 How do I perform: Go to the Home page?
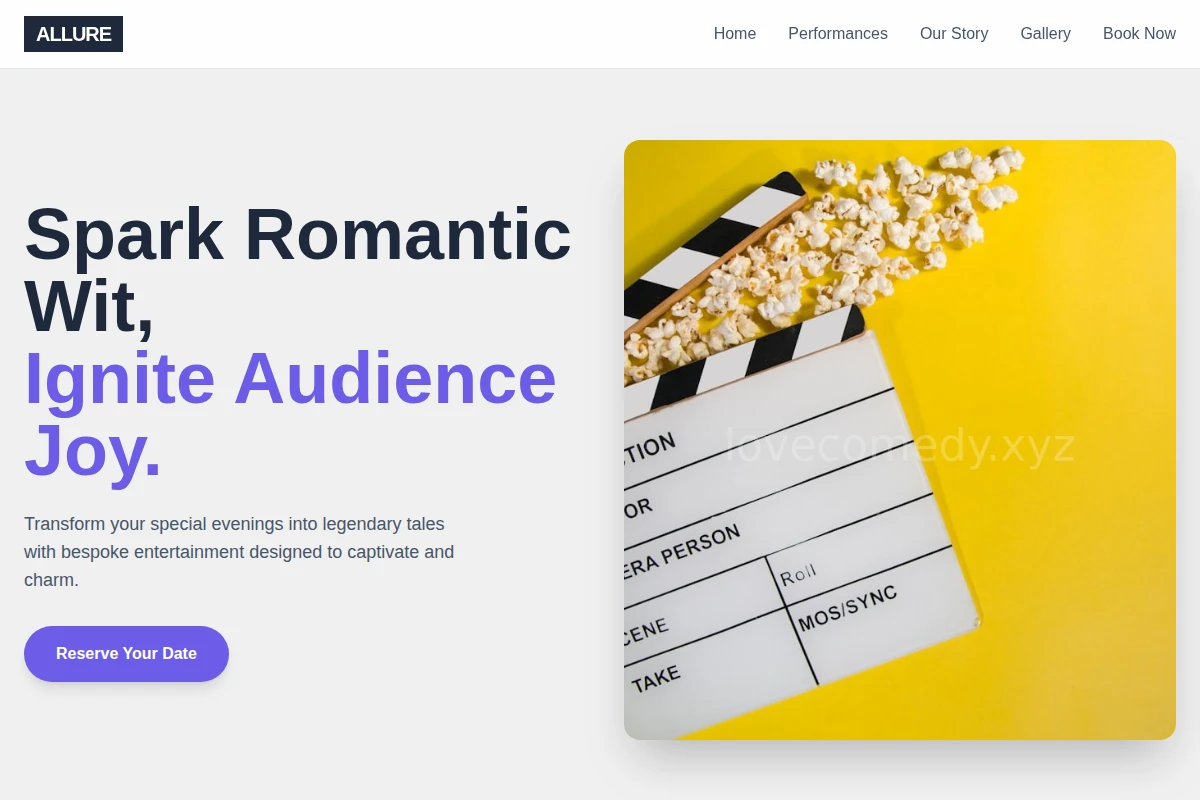point(735,34)
